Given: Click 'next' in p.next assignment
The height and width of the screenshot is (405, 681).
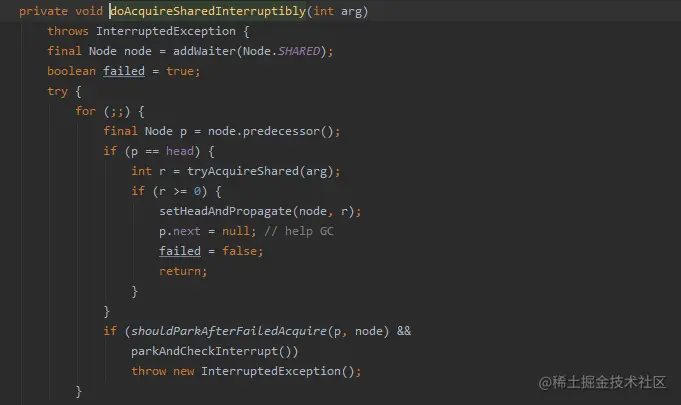Looking at the screenshot, I should point(187,231).
